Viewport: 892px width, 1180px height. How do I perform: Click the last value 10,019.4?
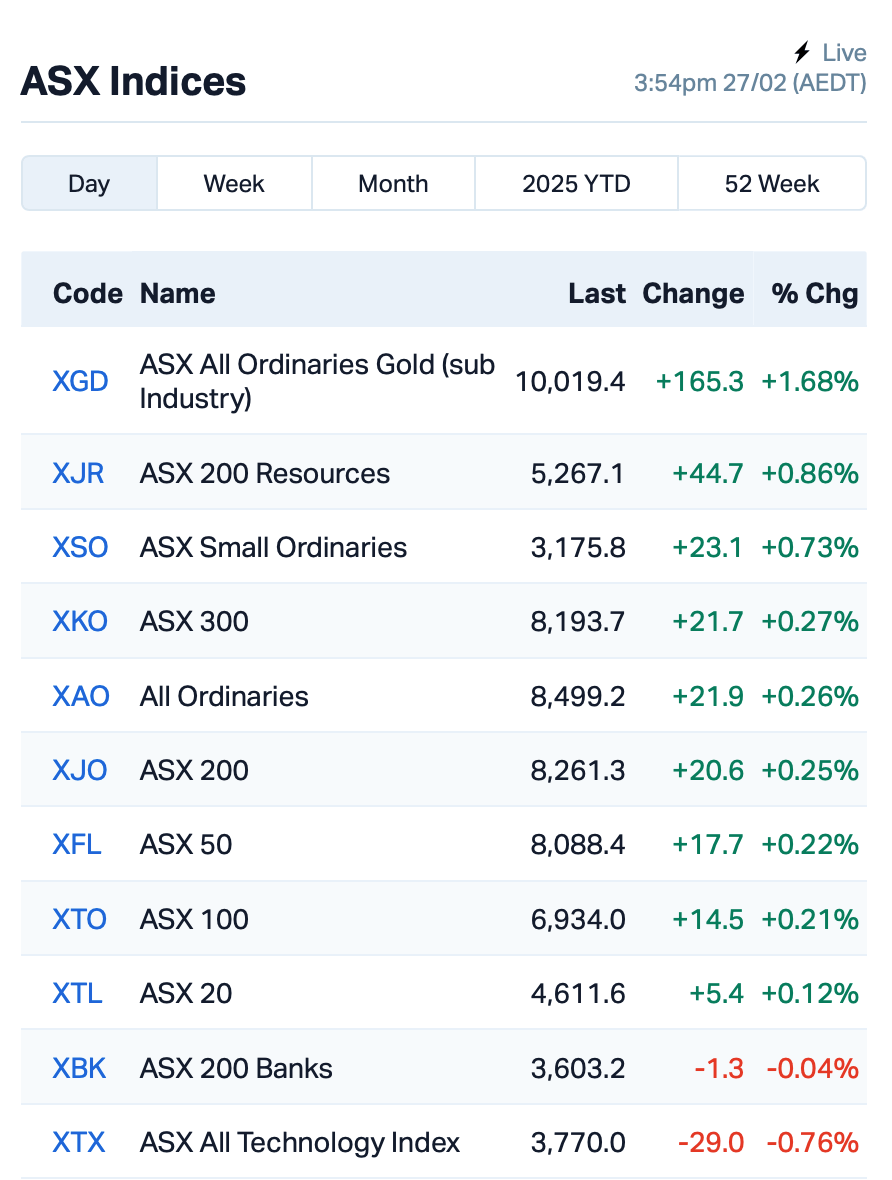coord(570,382)
